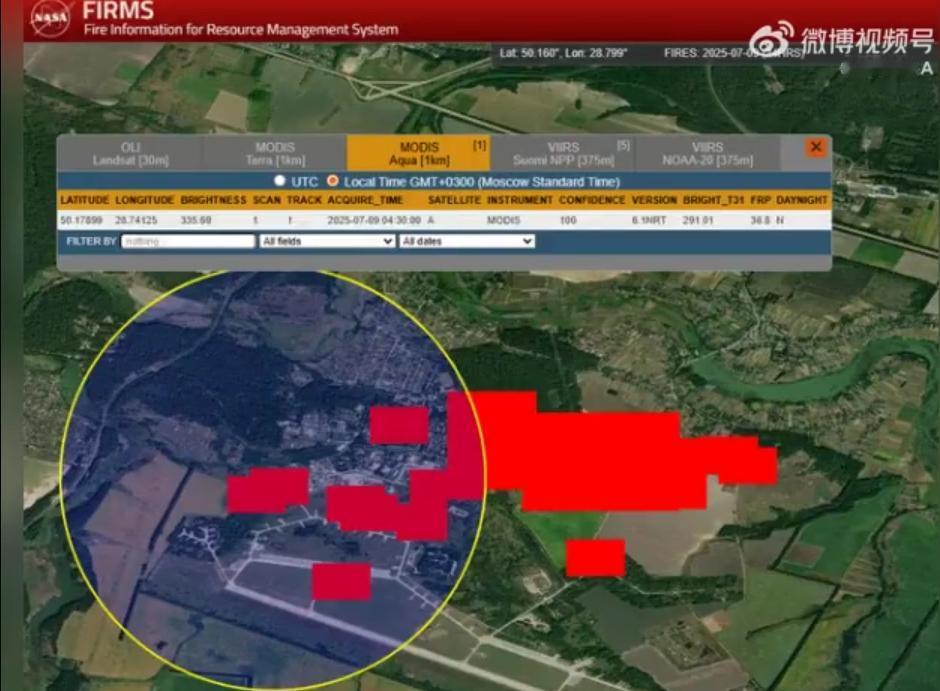Viewport: 940px width, 691px height.
Task: Close the fire data popup panel
Action: point(815,147)
